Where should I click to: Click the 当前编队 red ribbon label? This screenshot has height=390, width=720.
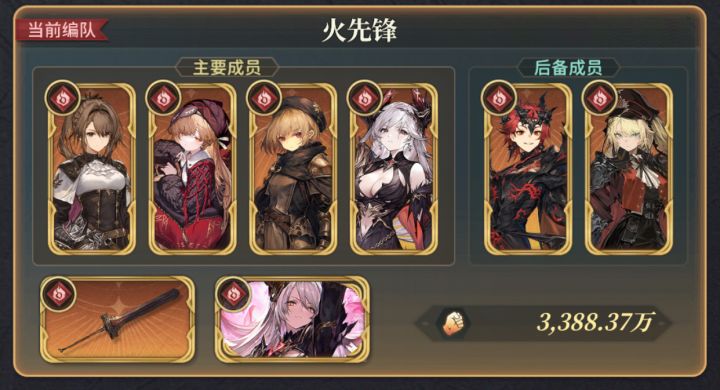[62, 30]
